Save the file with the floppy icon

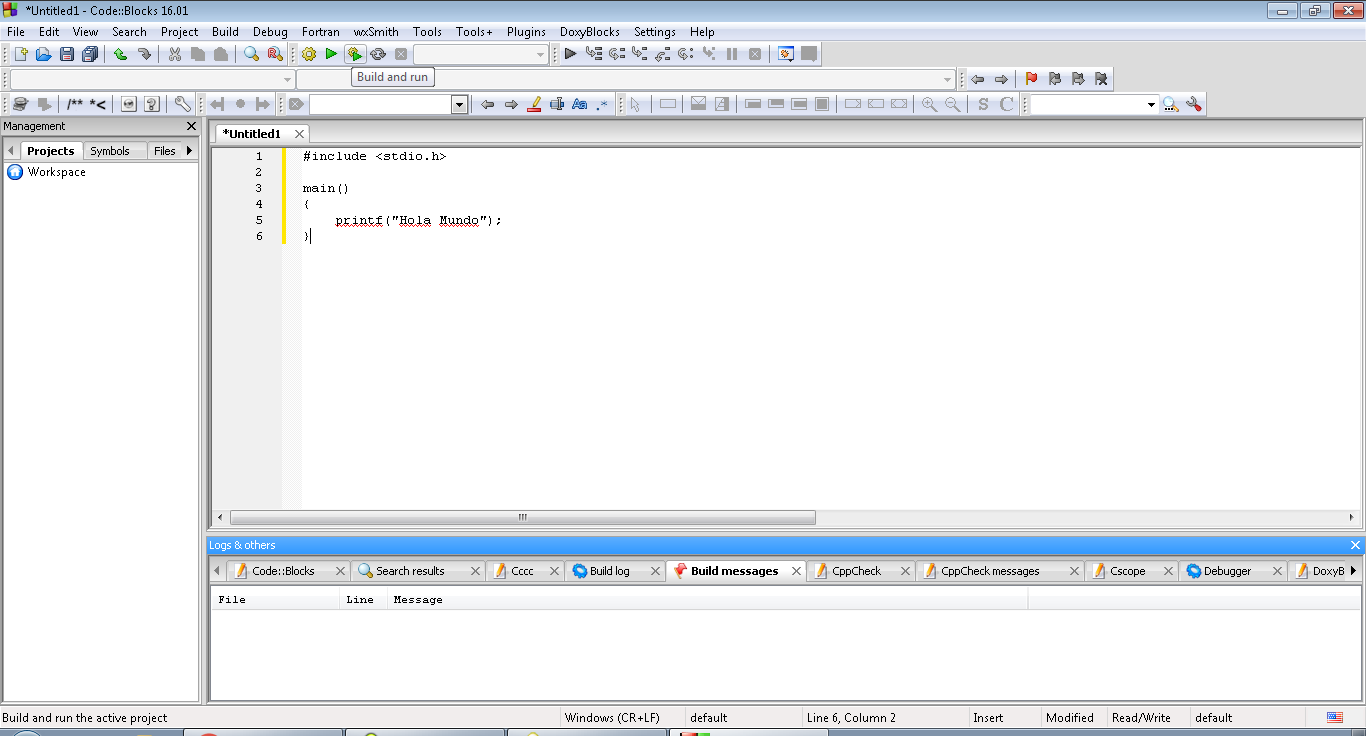click(x=67, y=54)
